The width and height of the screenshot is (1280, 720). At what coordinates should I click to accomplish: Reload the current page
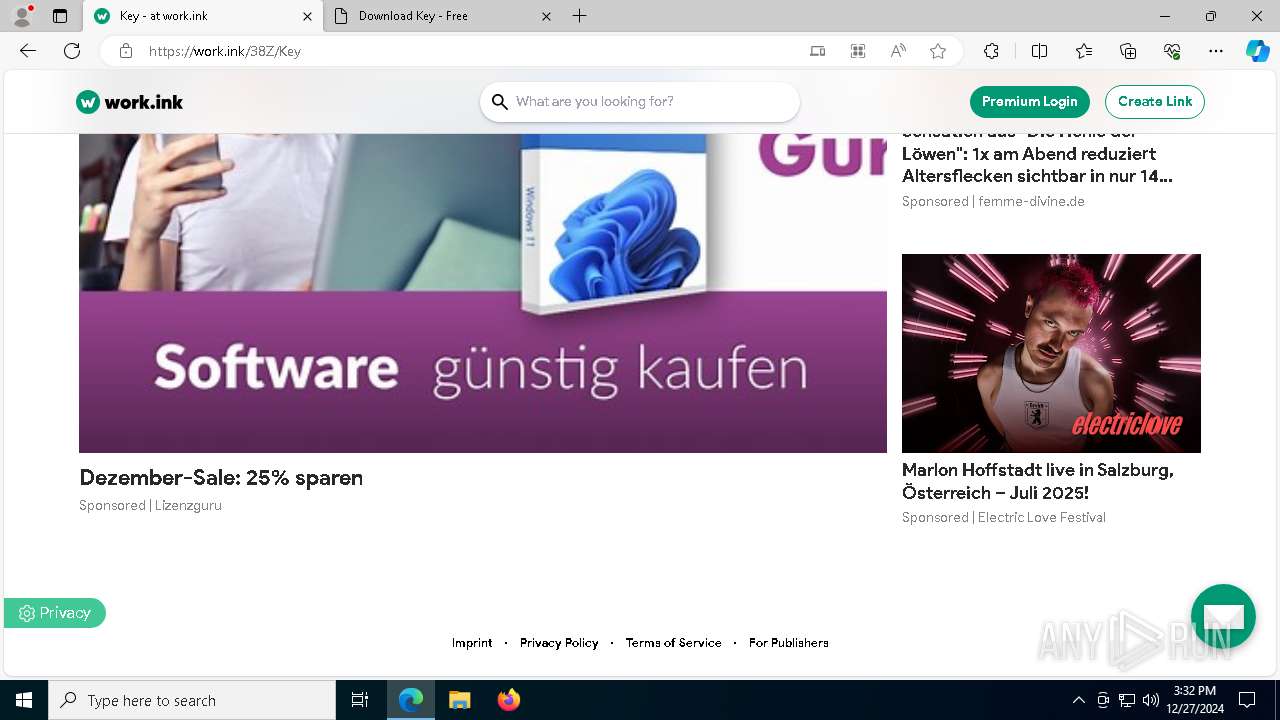point(72,51)
